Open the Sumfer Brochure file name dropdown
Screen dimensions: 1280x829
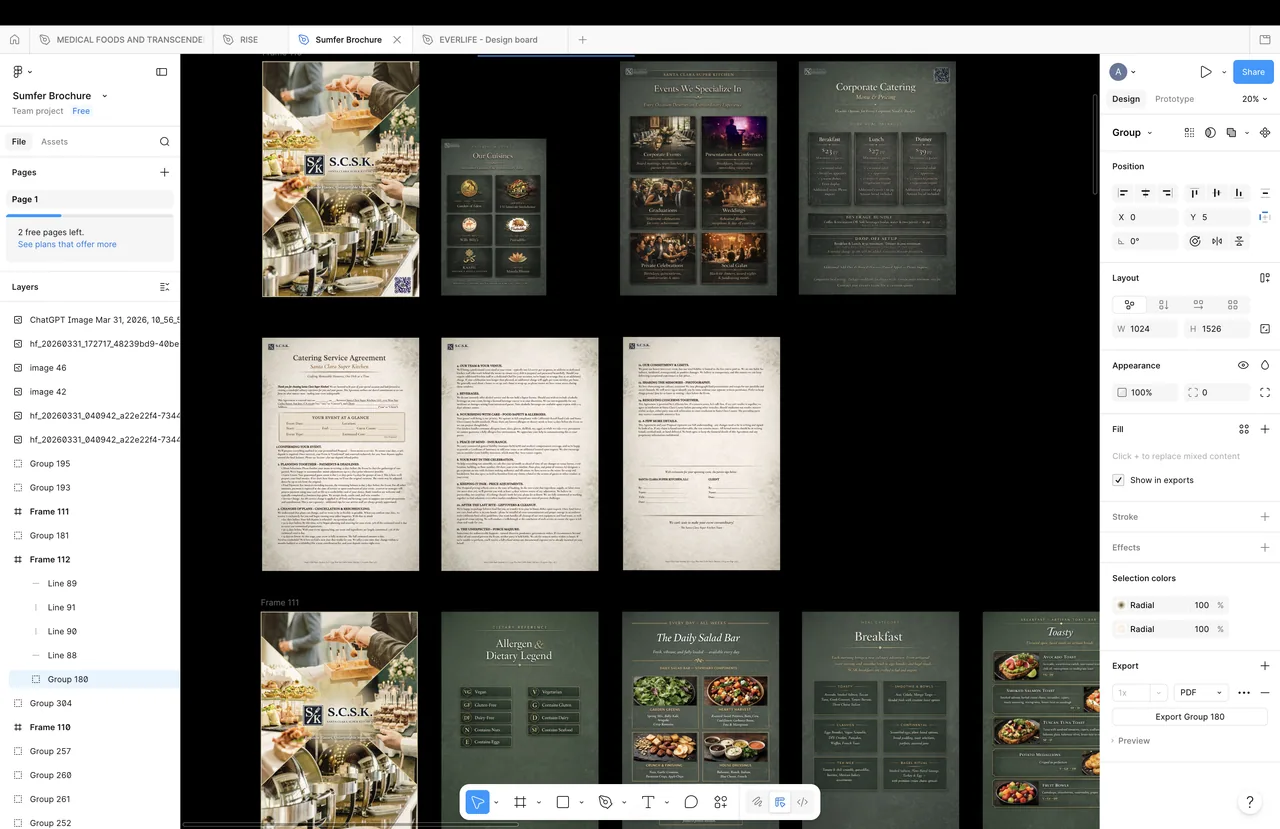point(105,96)
